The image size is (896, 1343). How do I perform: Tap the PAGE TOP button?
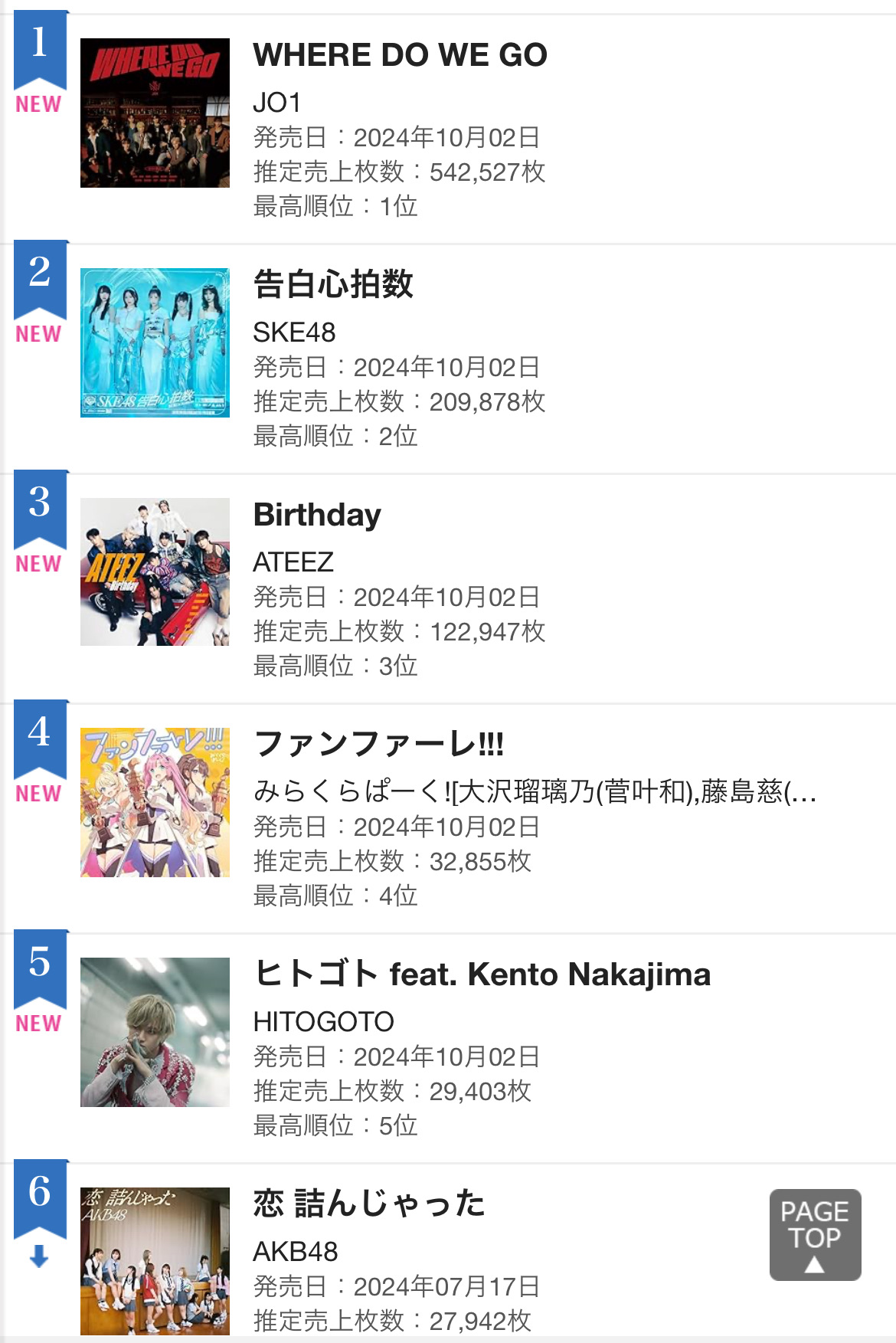tap(815, 1234)
